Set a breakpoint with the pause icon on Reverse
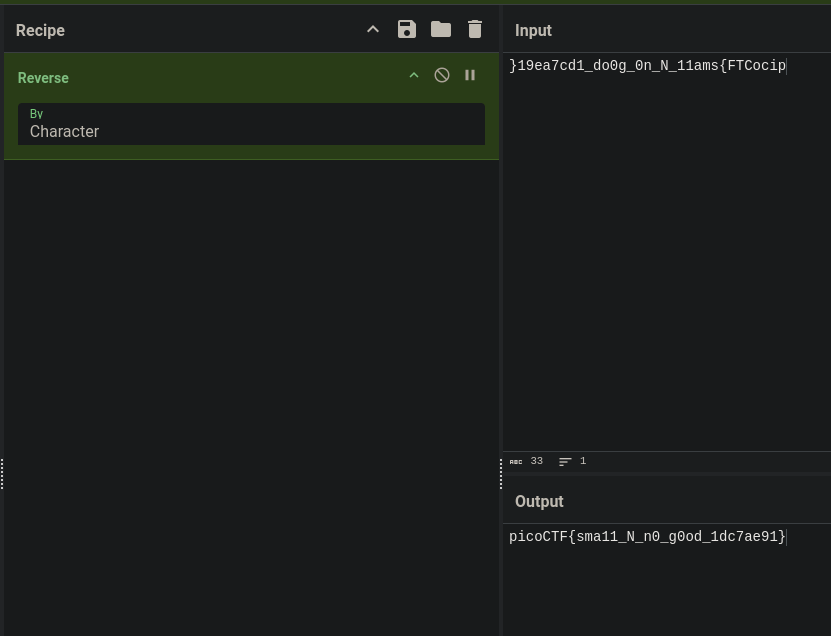 tap(470, 75)
